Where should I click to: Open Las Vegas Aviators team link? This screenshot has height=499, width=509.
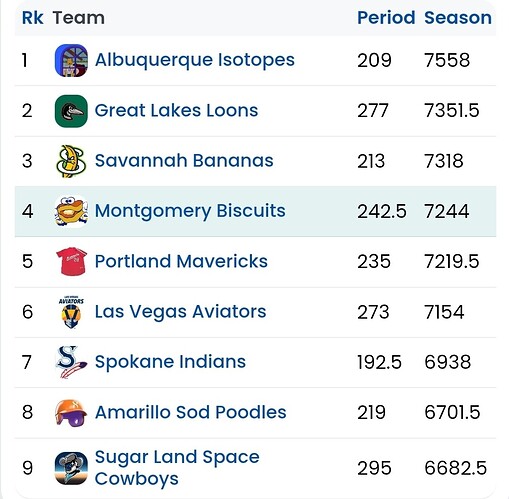(180, 312)
